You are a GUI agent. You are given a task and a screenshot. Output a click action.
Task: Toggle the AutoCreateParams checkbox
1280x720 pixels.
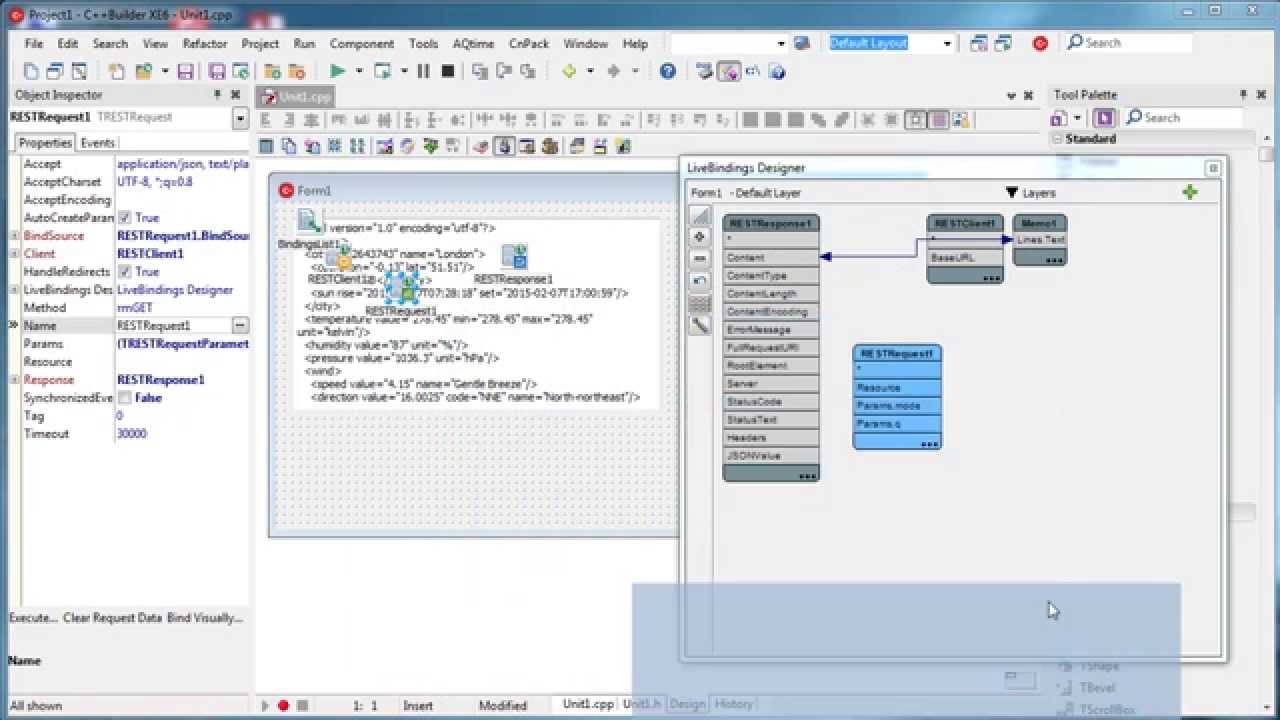click(x=124, y=218)
